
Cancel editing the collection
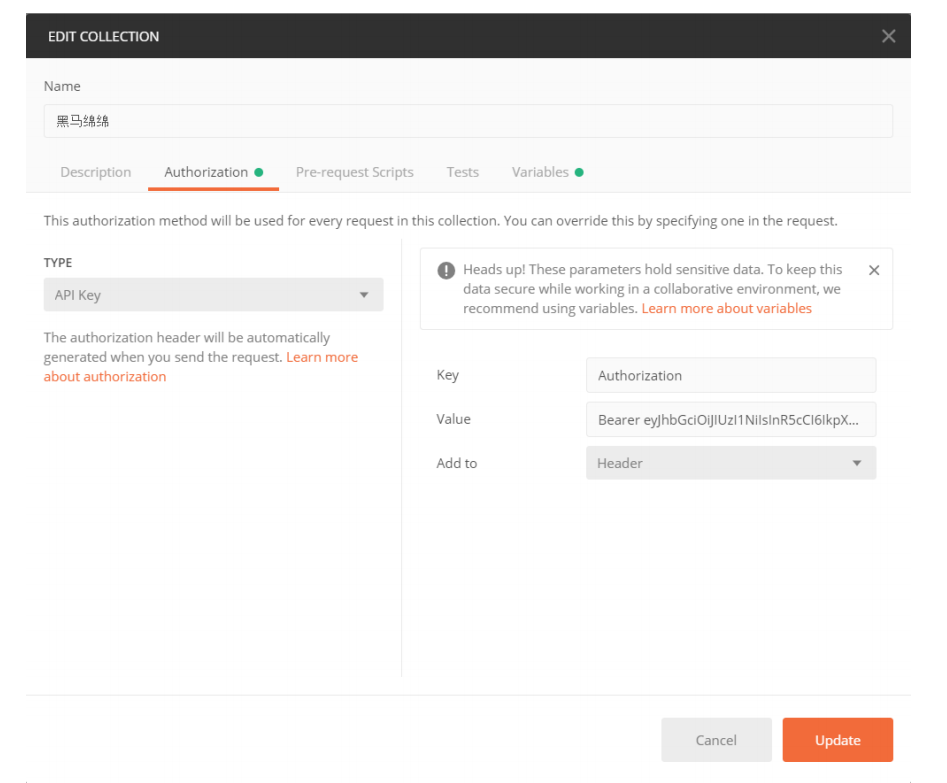click(716, 740)
